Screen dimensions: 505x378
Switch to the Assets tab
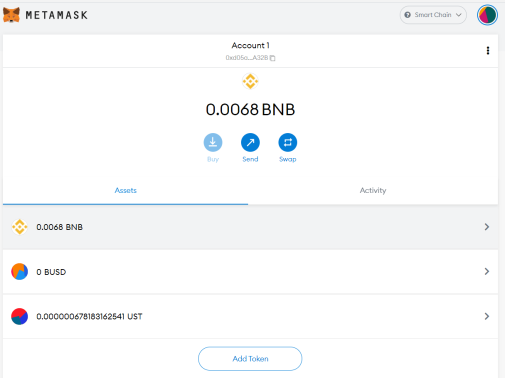click(x=126, y=190)
